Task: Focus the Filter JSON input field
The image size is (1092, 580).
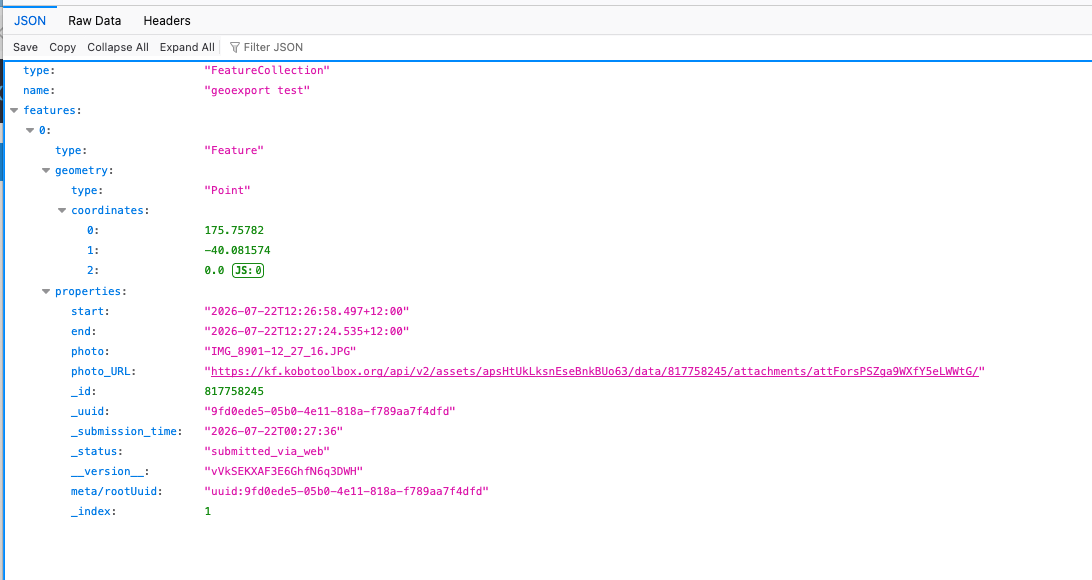Action: (x=273, y=47)
